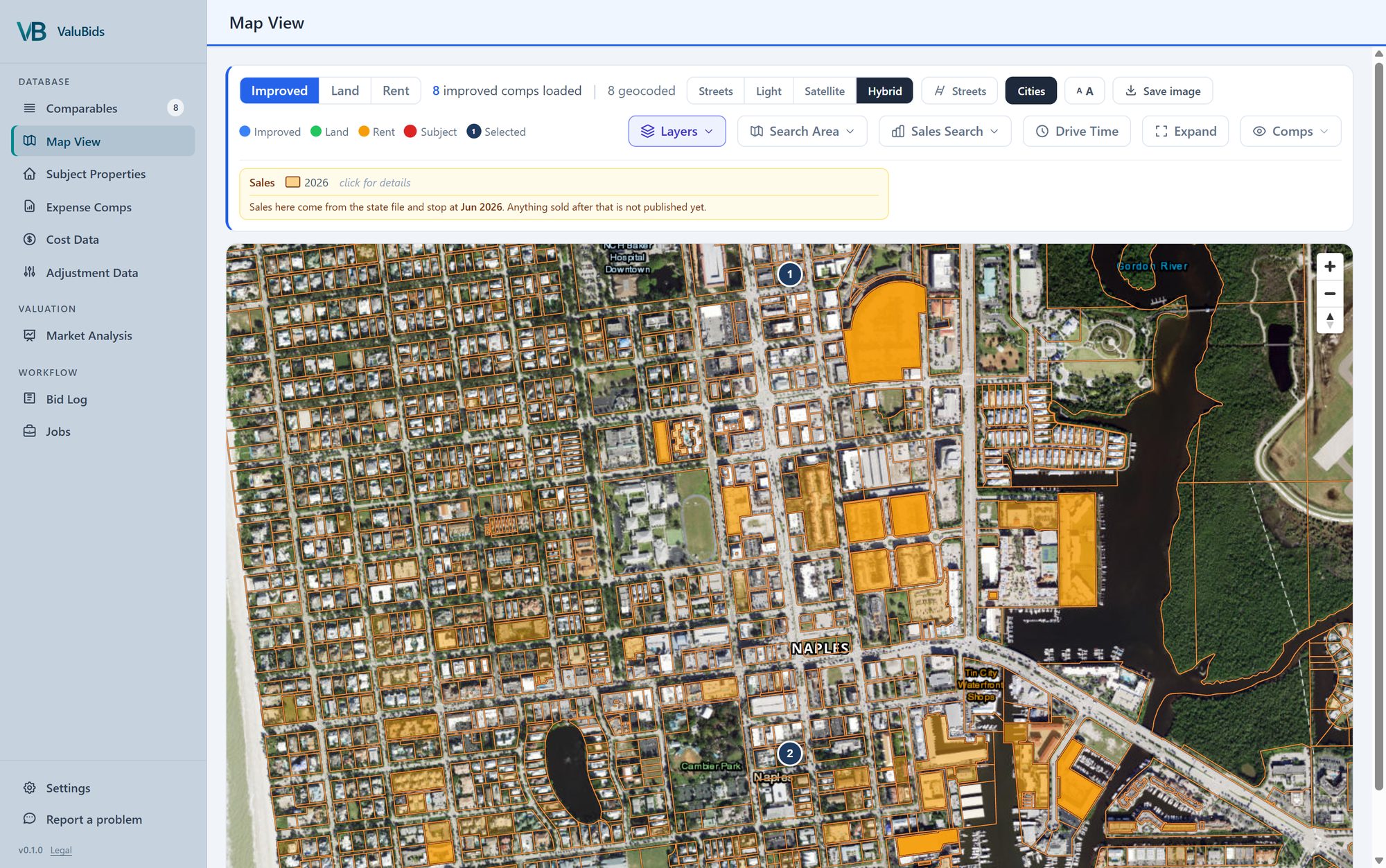Viewport: 1386px width, 868px height.
Task: Click the Search Area map icon
Action: 757,131
